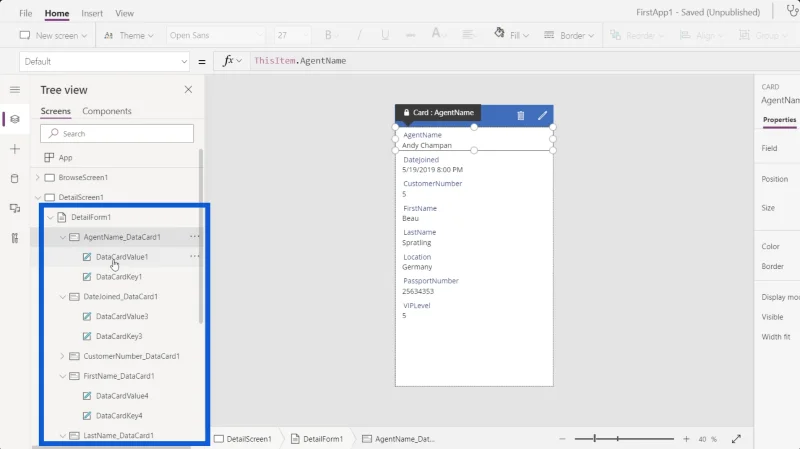Screen dimensions: 800x449
Task: Click the zoom slider handle
Action: (595, 439)
